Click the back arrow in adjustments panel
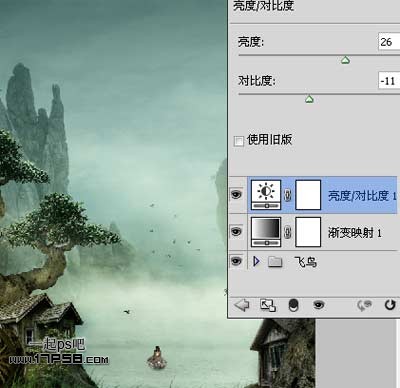The width and height of the screenshot is (400, 388). (x=242, y=305)
